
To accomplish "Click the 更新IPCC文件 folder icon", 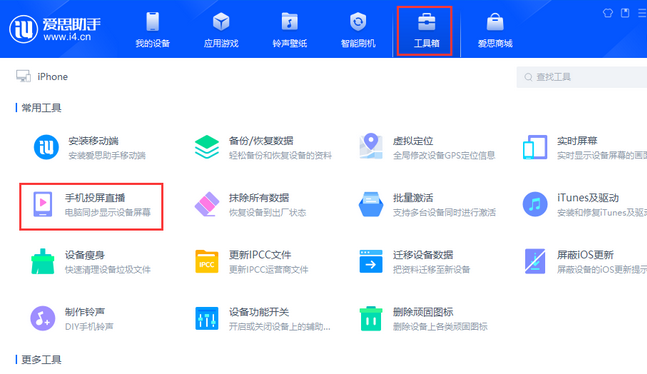I will point(207,261).
